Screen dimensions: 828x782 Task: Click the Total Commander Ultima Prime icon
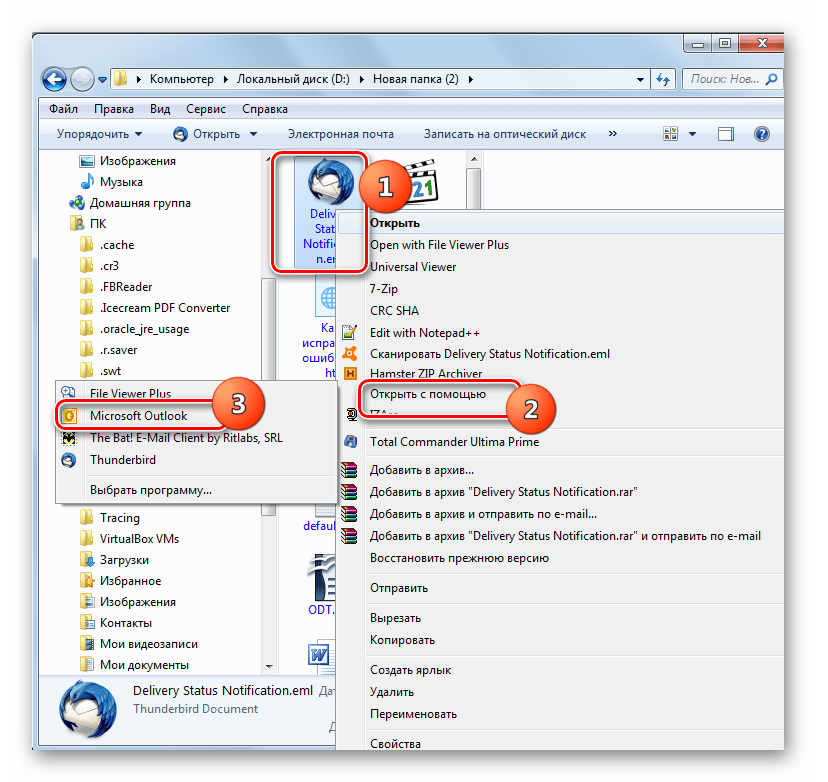pyautogui.click(x=350, y=441)
